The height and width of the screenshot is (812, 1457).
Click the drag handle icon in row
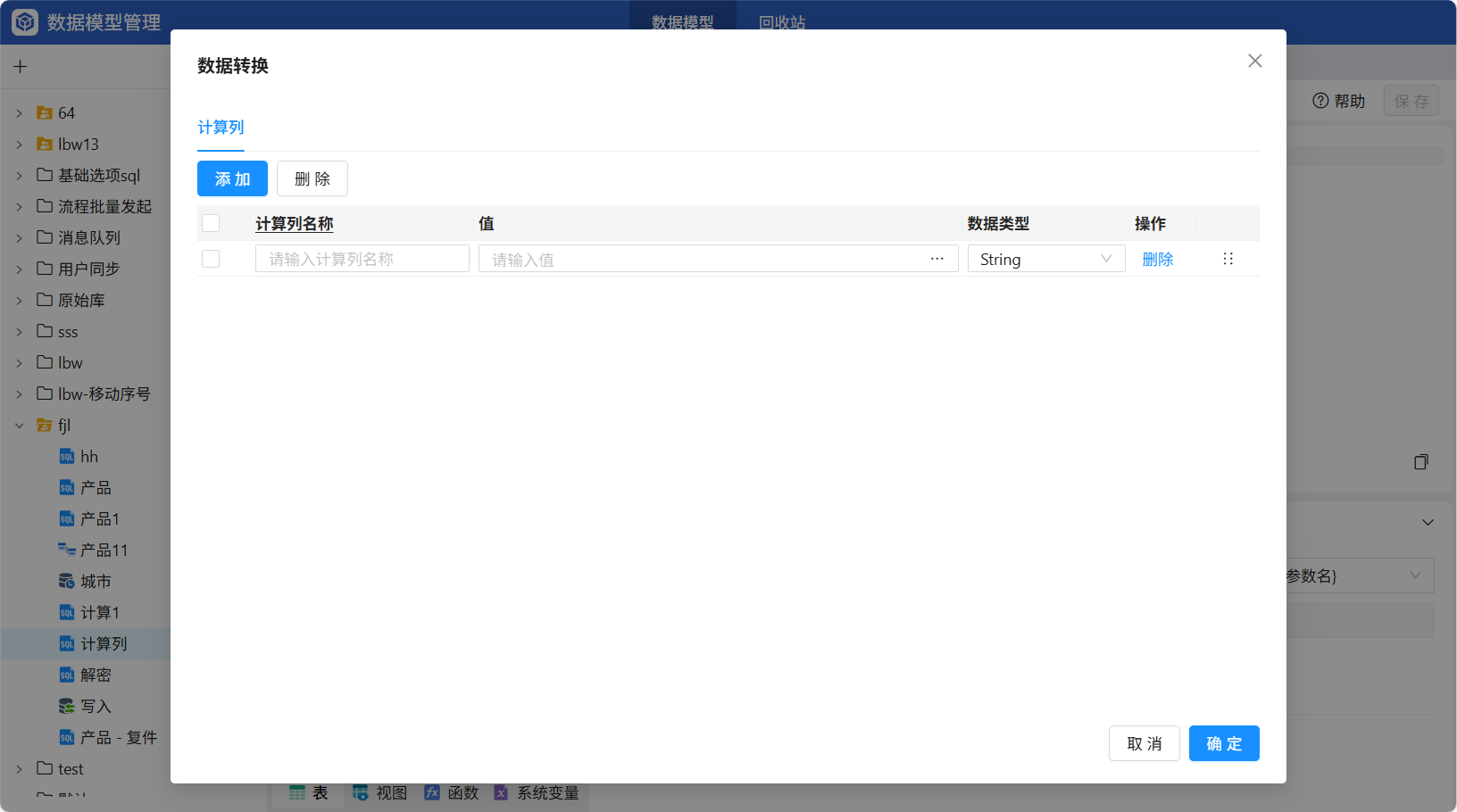(1228, 259)
